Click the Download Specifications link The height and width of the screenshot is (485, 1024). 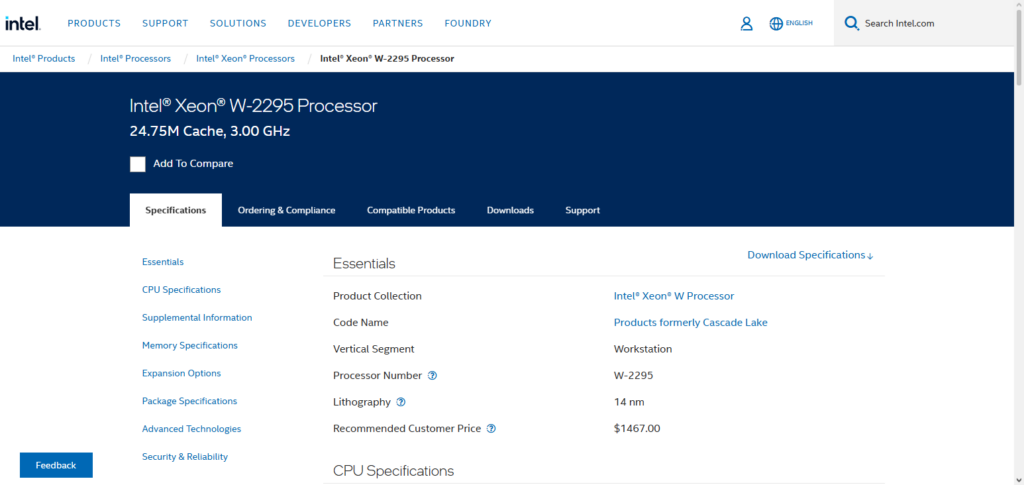[810, 255]
